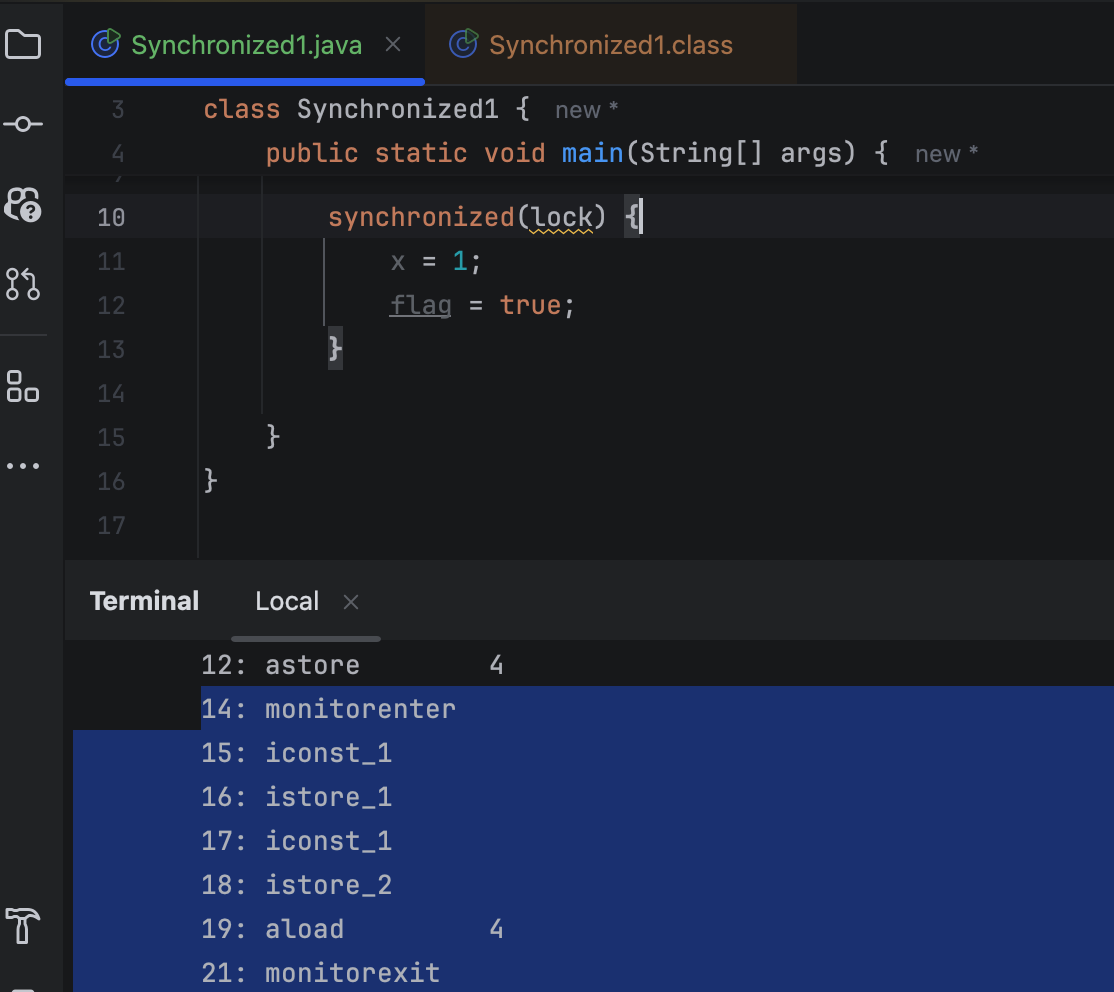The width and height of the screenshot is (1114, 992).
Task: Click the astore instruction line in terminal output
Action: coord(311,664)
